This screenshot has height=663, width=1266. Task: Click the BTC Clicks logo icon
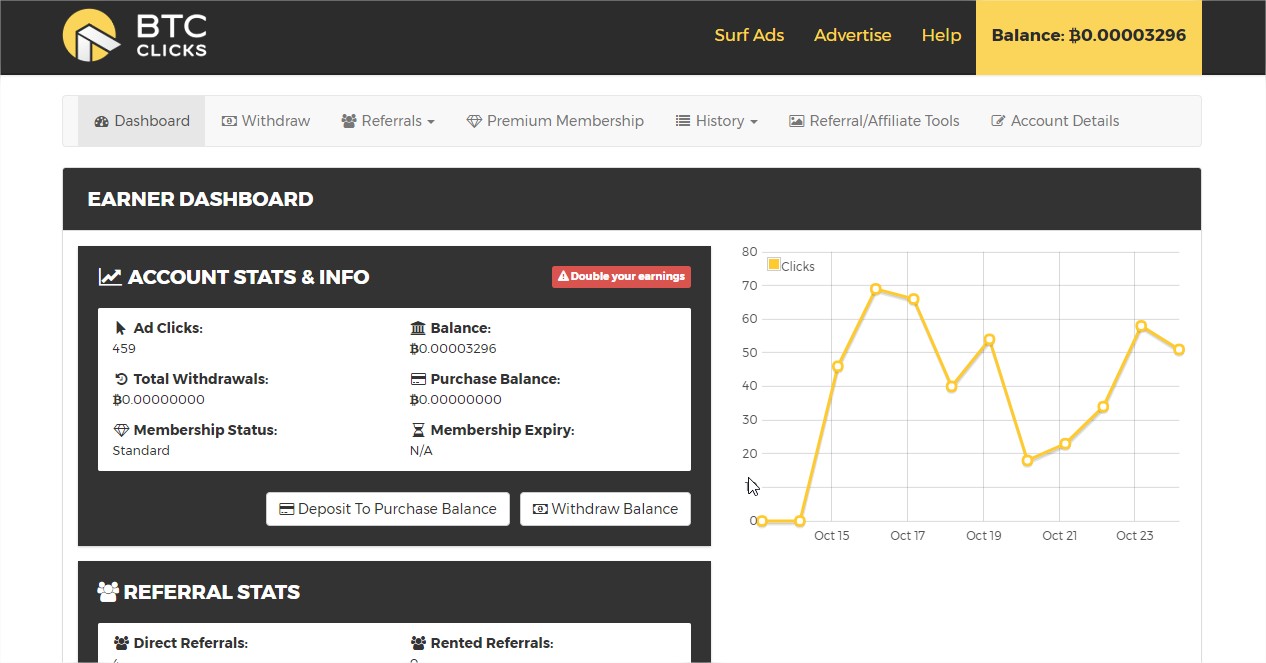(x=91, y=36)
